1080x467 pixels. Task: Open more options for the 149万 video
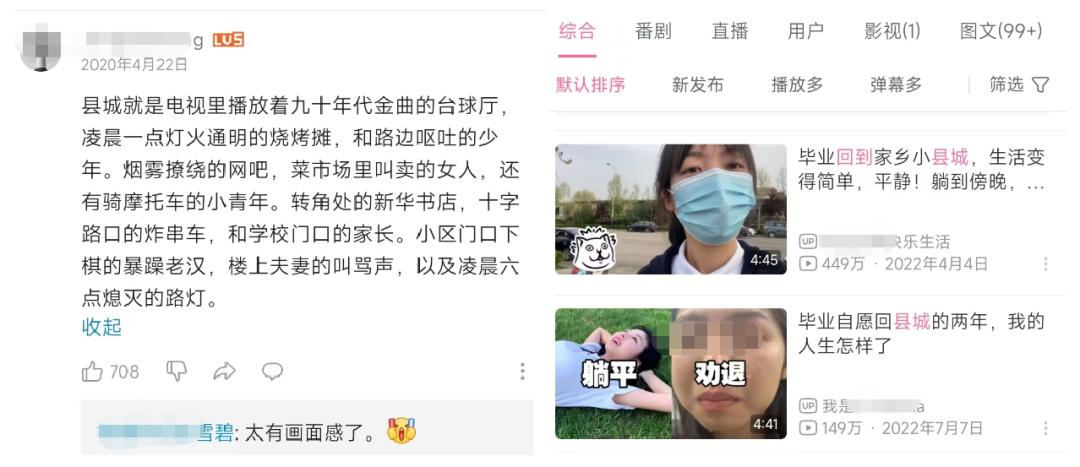tap(1046, 428)
